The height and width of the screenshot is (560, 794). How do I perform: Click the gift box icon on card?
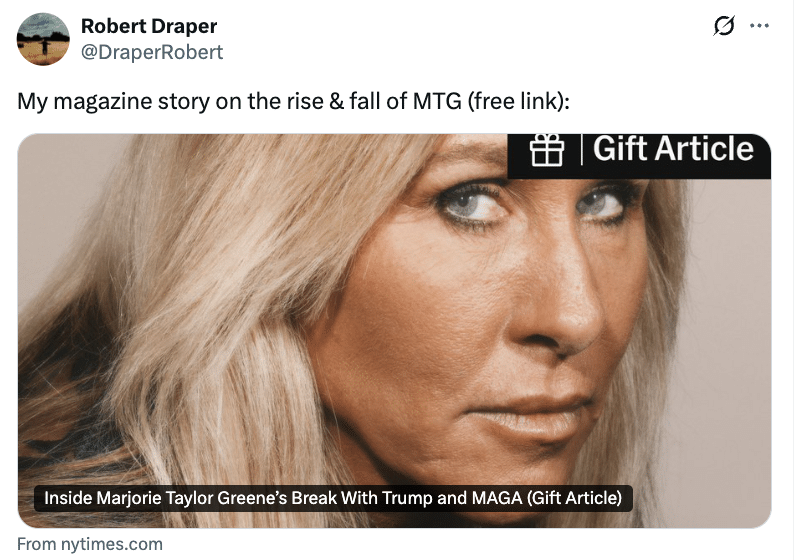[x=547, y=150]
